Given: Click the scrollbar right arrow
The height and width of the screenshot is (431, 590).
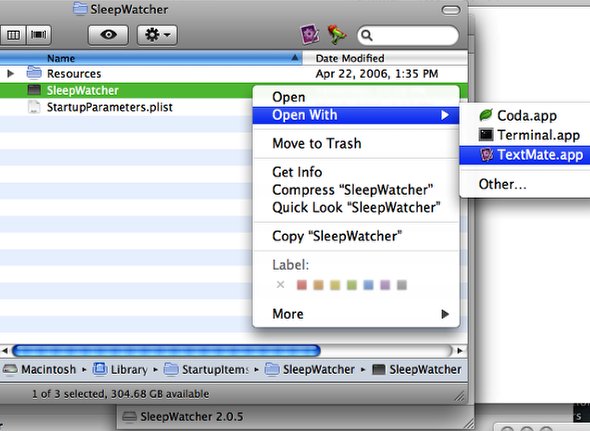Looking at the screenshot, I should click(x=460, y=351).
